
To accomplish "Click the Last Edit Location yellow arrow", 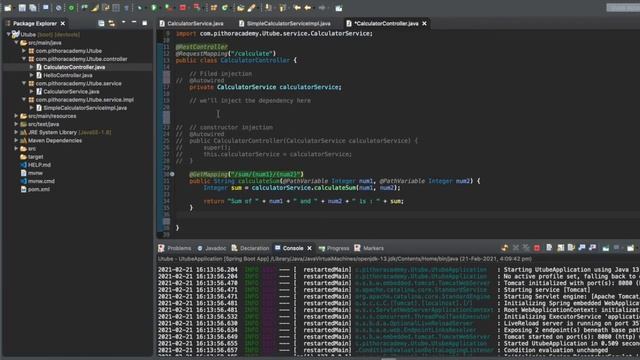I will 297,8.
